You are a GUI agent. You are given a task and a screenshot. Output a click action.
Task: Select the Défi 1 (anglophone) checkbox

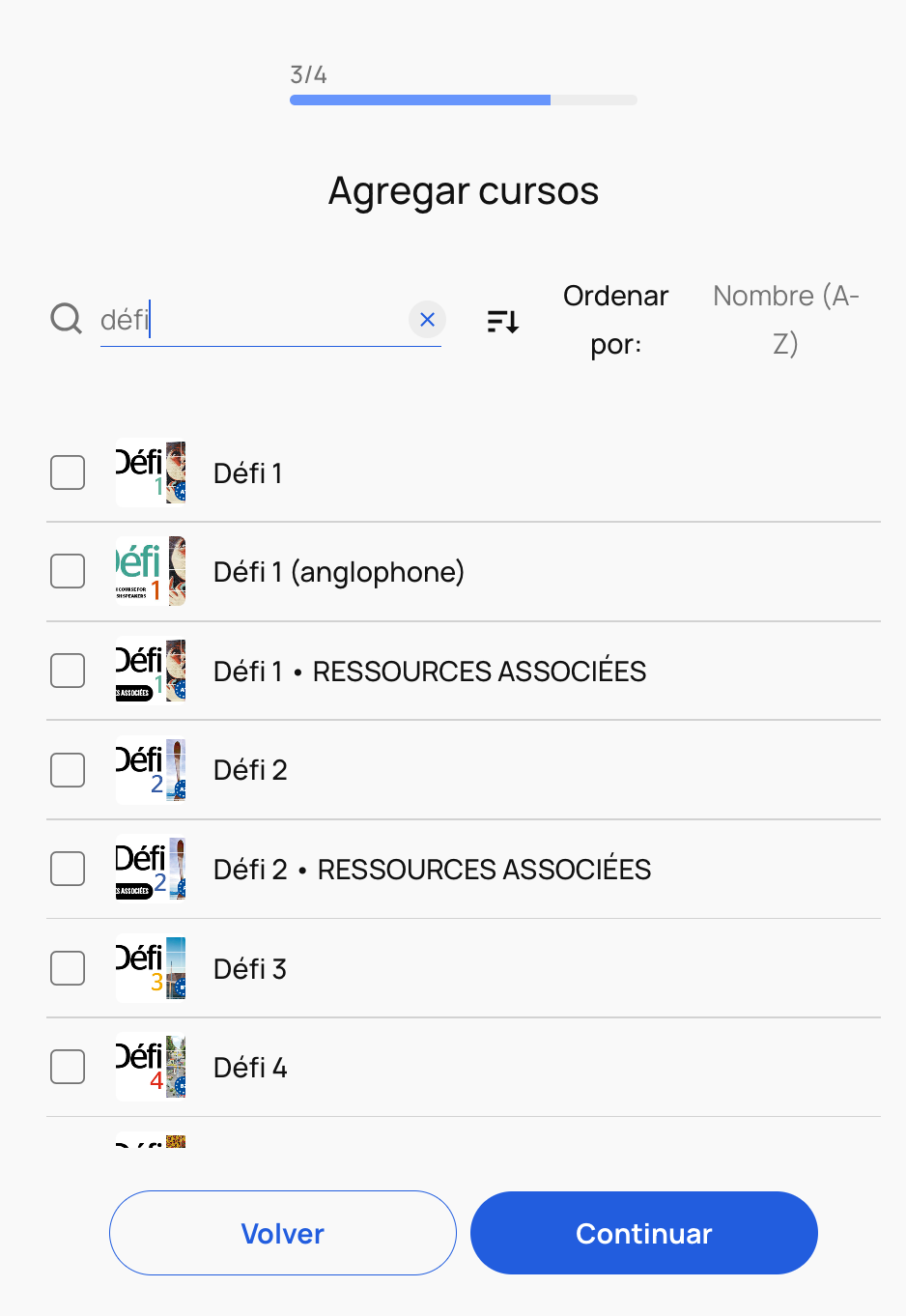[x=68, y=571]
